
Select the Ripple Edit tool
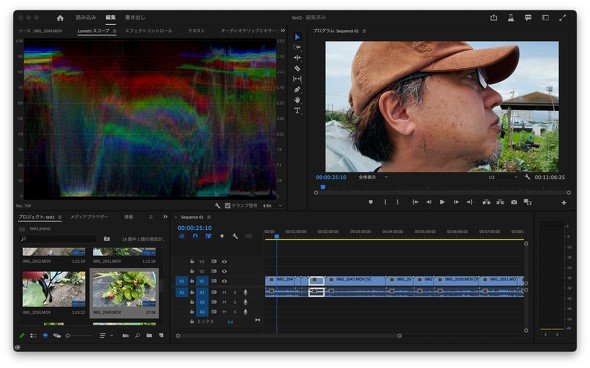[297, 58]
